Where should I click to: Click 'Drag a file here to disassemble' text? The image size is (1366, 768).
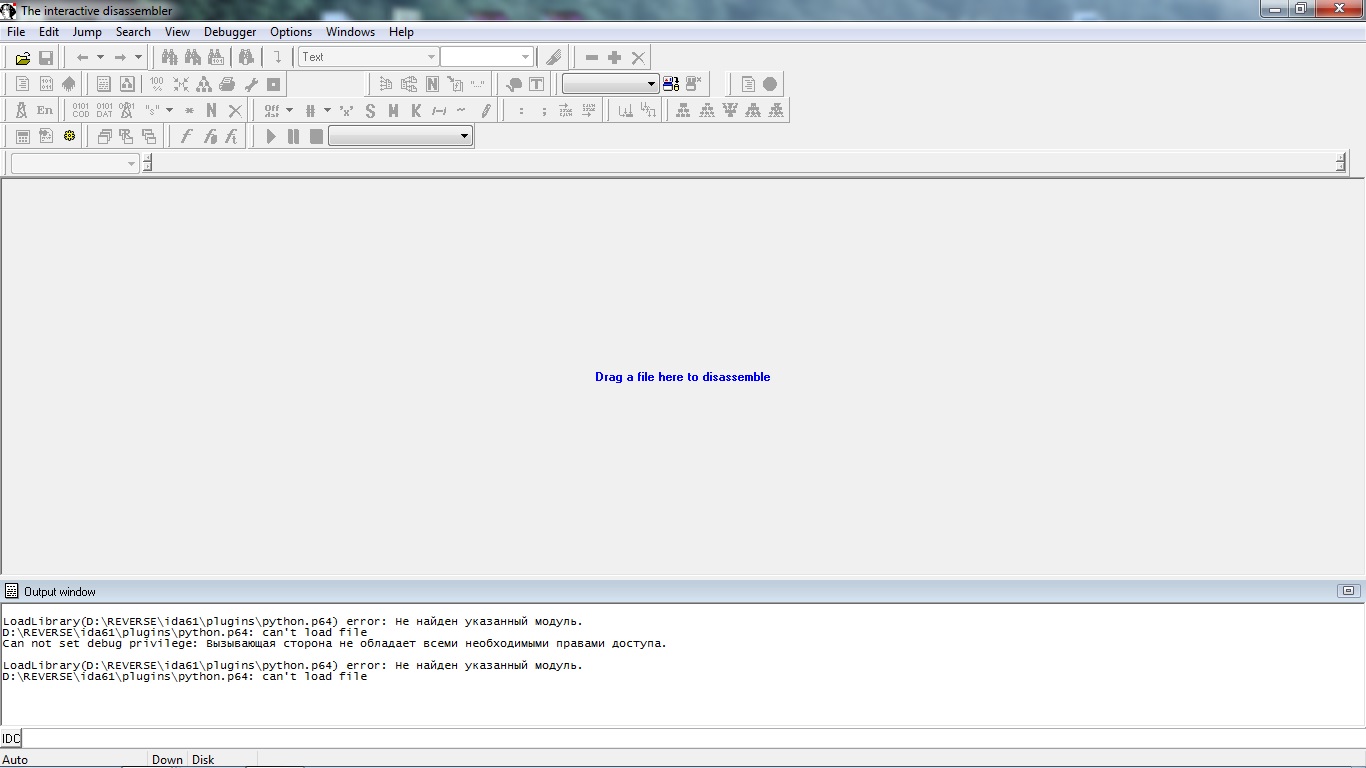(682, 377)
